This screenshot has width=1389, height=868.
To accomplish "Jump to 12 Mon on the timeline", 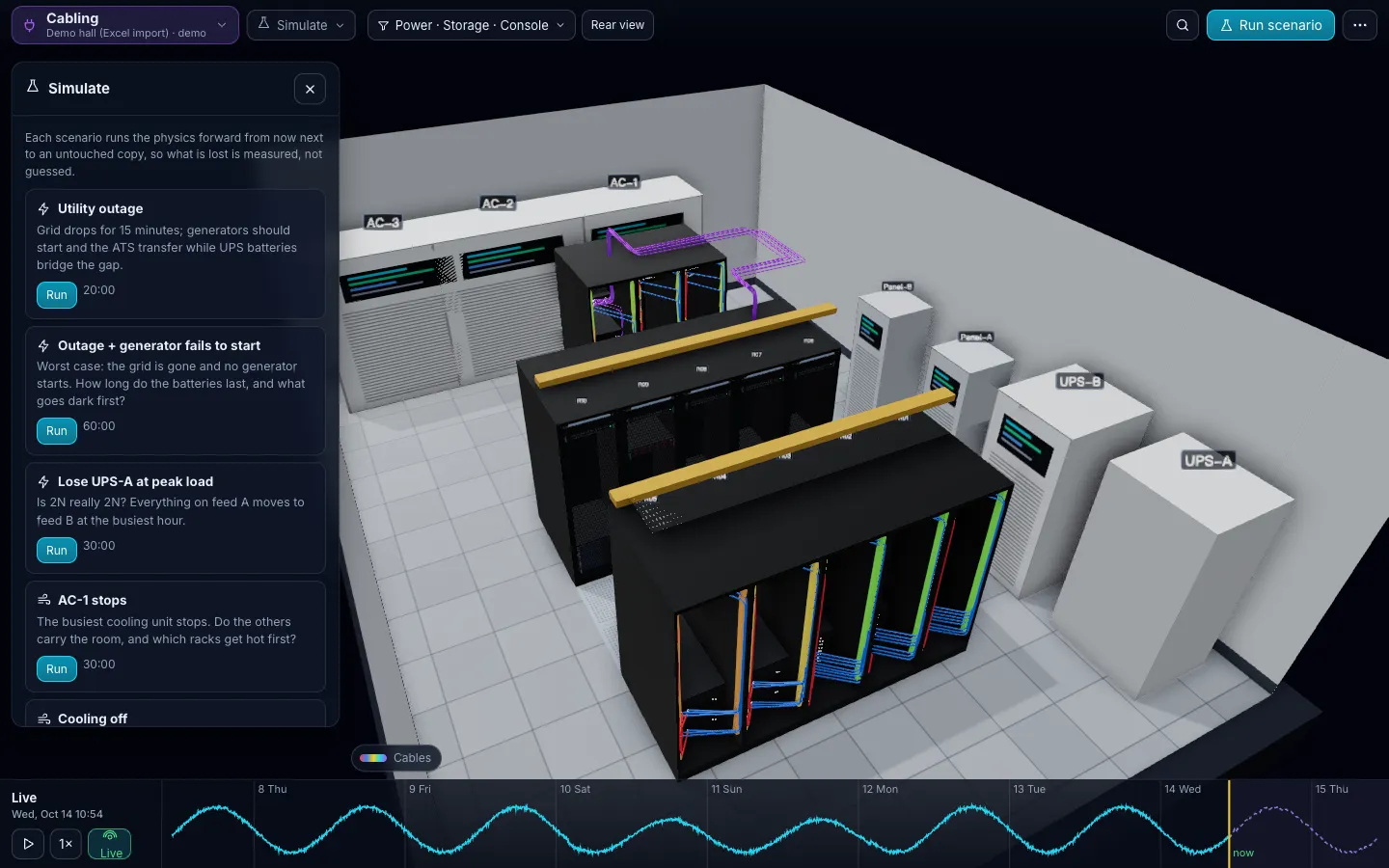I will click(x=880, y=789).
